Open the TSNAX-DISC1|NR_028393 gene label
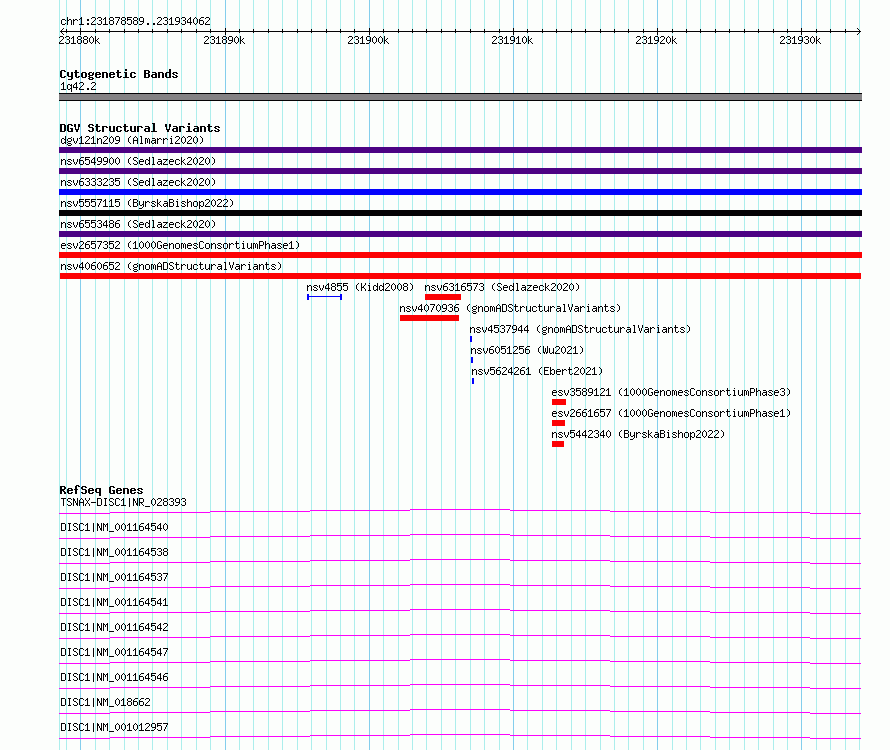Image resolution: width=890 pixels, height=750 pixels. pyautogui.click(x=123, y=502)
